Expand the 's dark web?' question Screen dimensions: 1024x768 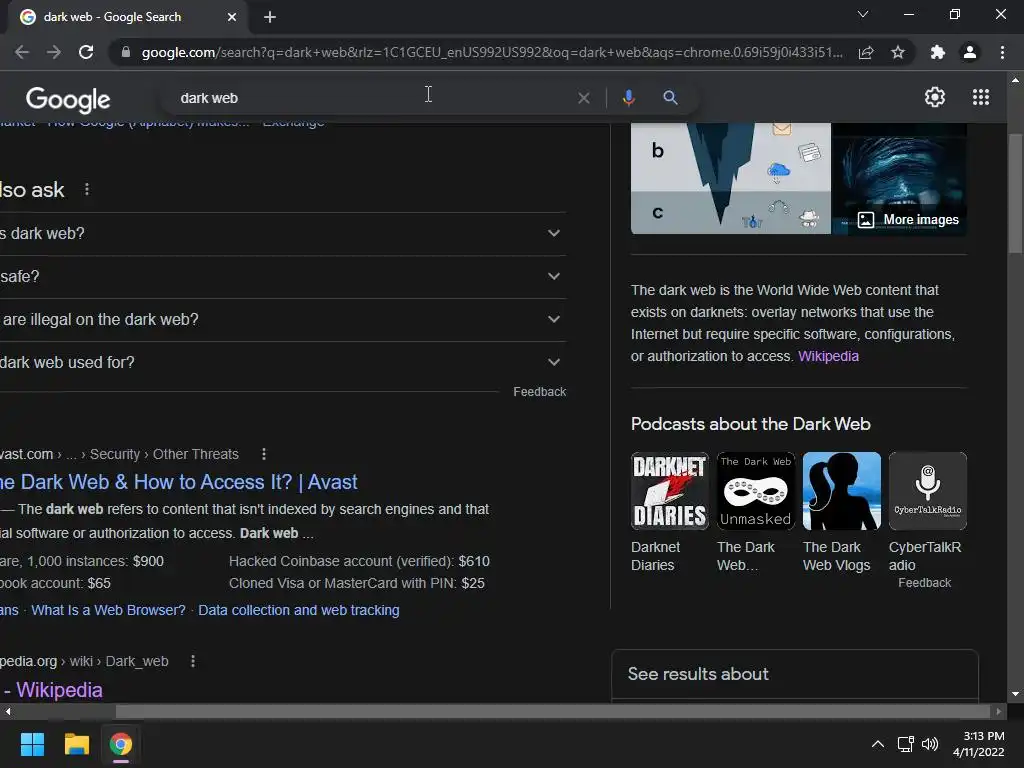[282, 234]
